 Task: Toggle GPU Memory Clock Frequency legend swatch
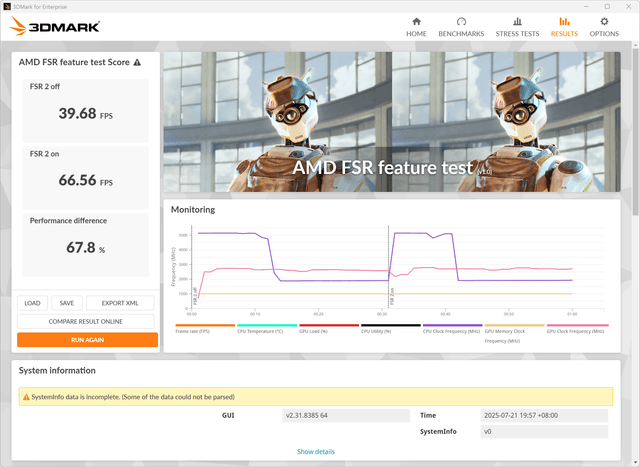[515, 325]
